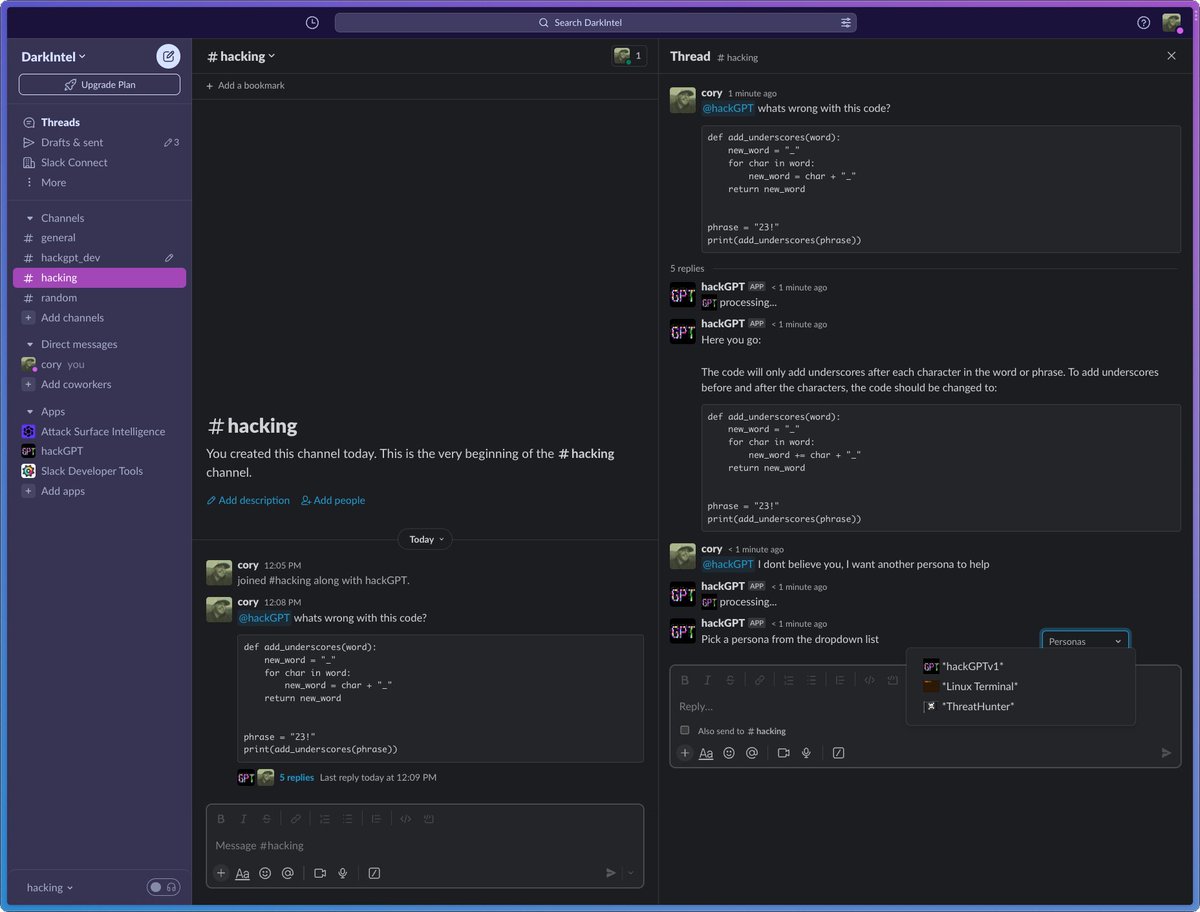1200x912 pixels.
Task: Open the general channel
Action: [x=58, y=238]
